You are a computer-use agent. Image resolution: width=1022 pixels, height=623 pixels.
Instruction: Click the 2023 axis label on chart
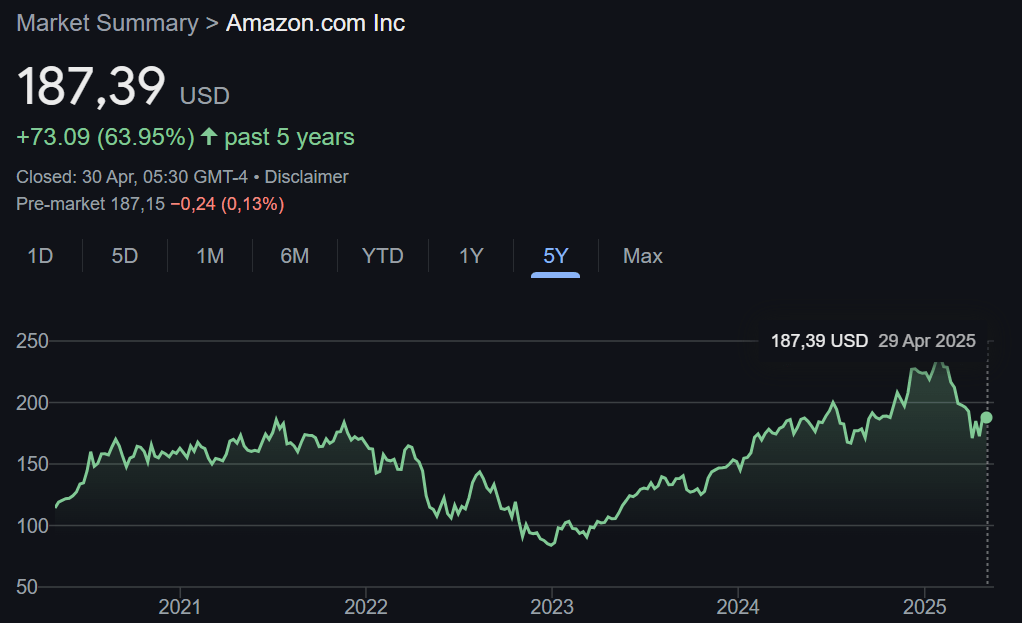click(x=554, y=607)
